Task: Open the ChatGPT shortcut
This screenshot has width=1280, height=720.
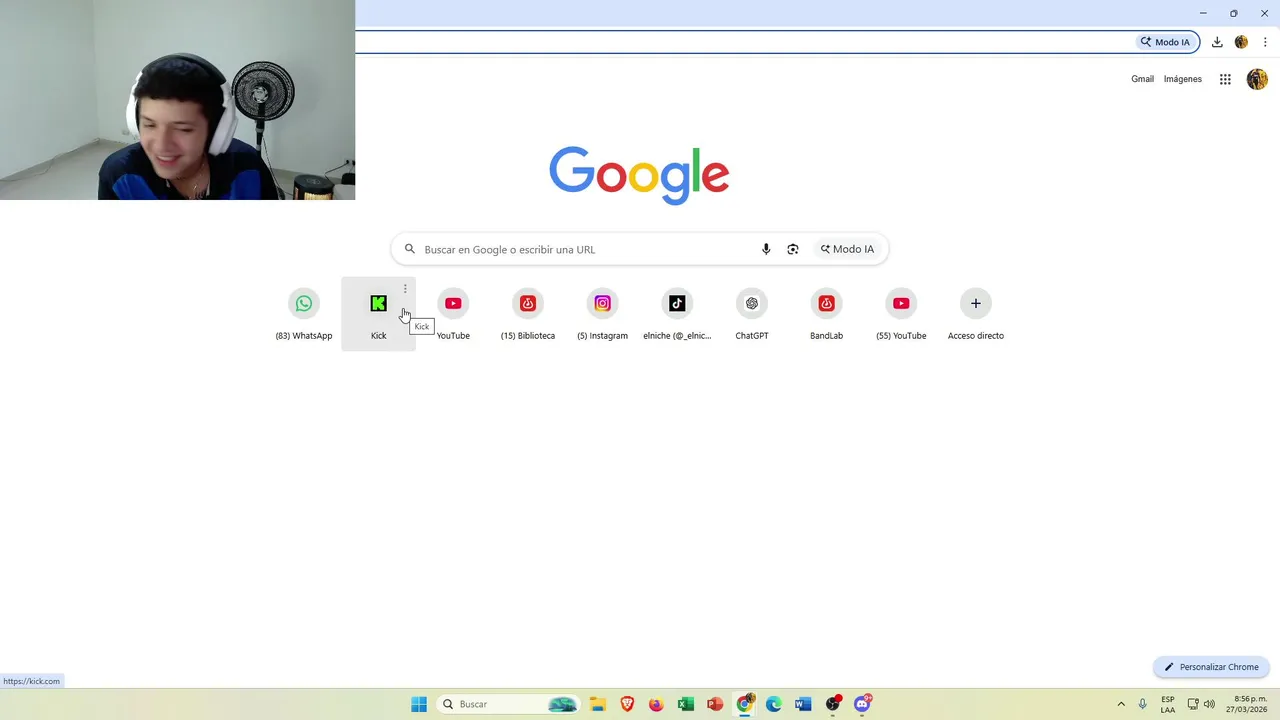Action: pyautogui.click(x=752, y=314)
